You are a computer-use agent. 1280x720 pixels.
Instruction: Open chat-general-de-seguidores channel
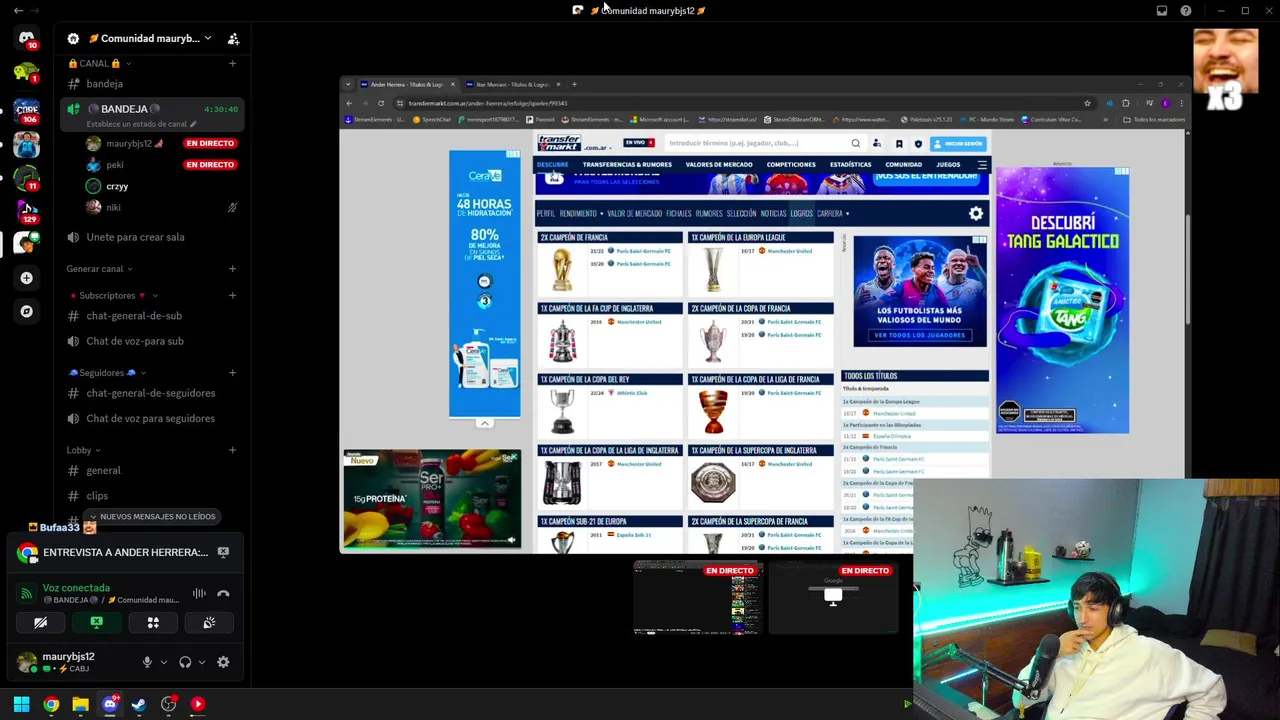pos(151,393)
